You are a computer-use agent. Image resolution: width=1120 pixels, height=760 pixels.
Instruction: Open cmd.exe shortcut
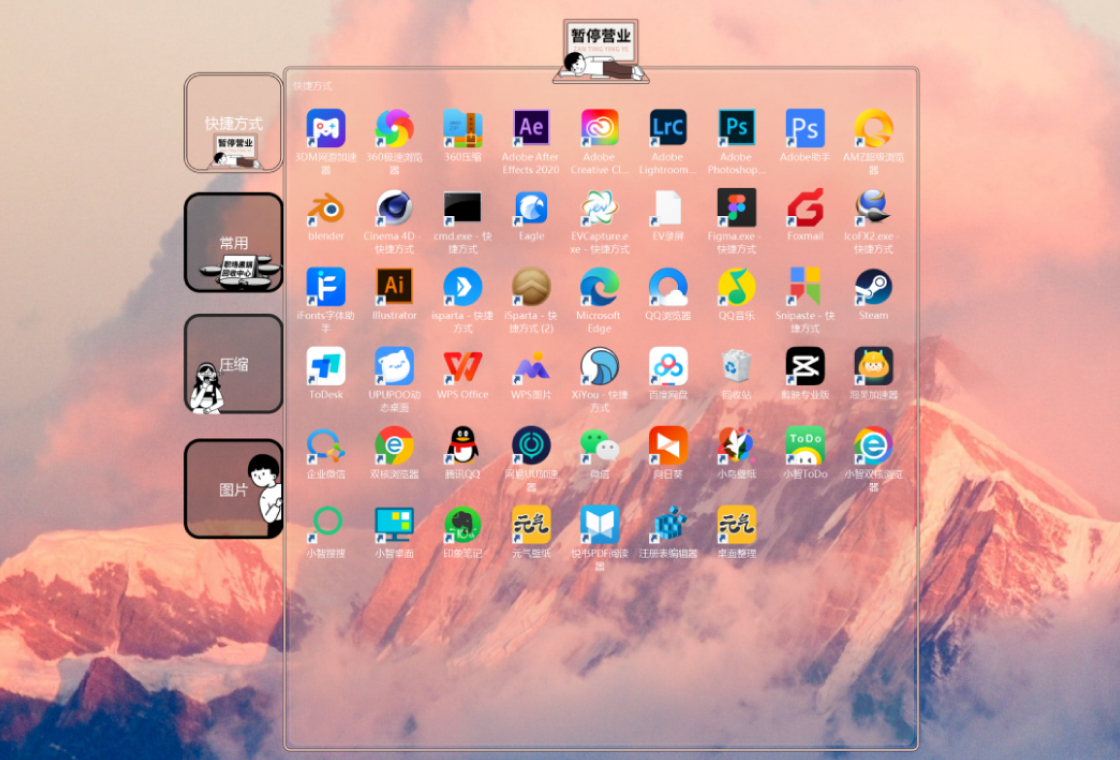[462, 207]
